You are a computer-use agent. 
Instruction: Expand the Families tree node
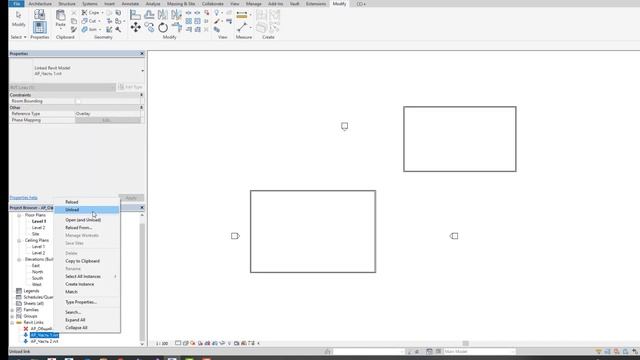(12, 310)
